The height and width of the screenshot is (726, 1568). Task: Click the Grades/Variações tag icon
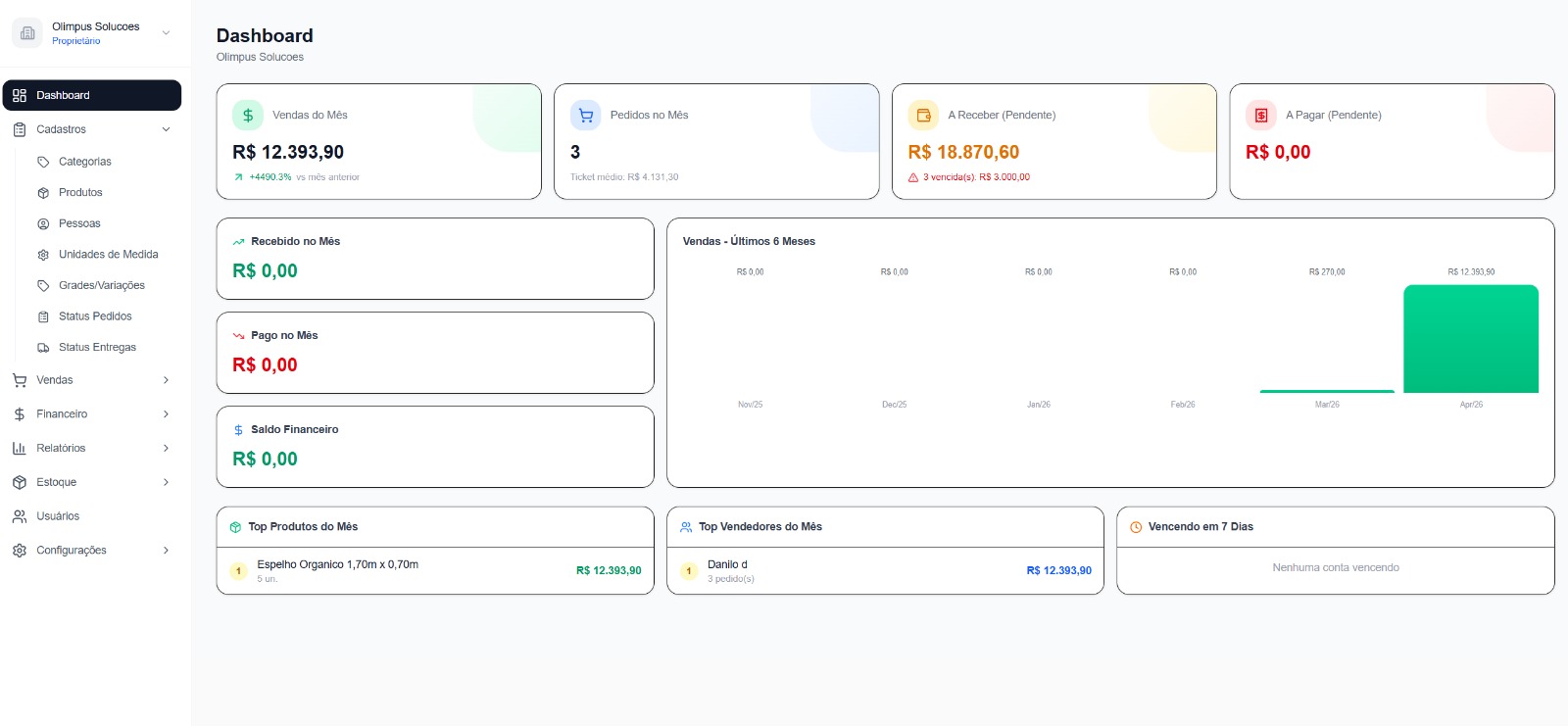click(x=43, y=285)
